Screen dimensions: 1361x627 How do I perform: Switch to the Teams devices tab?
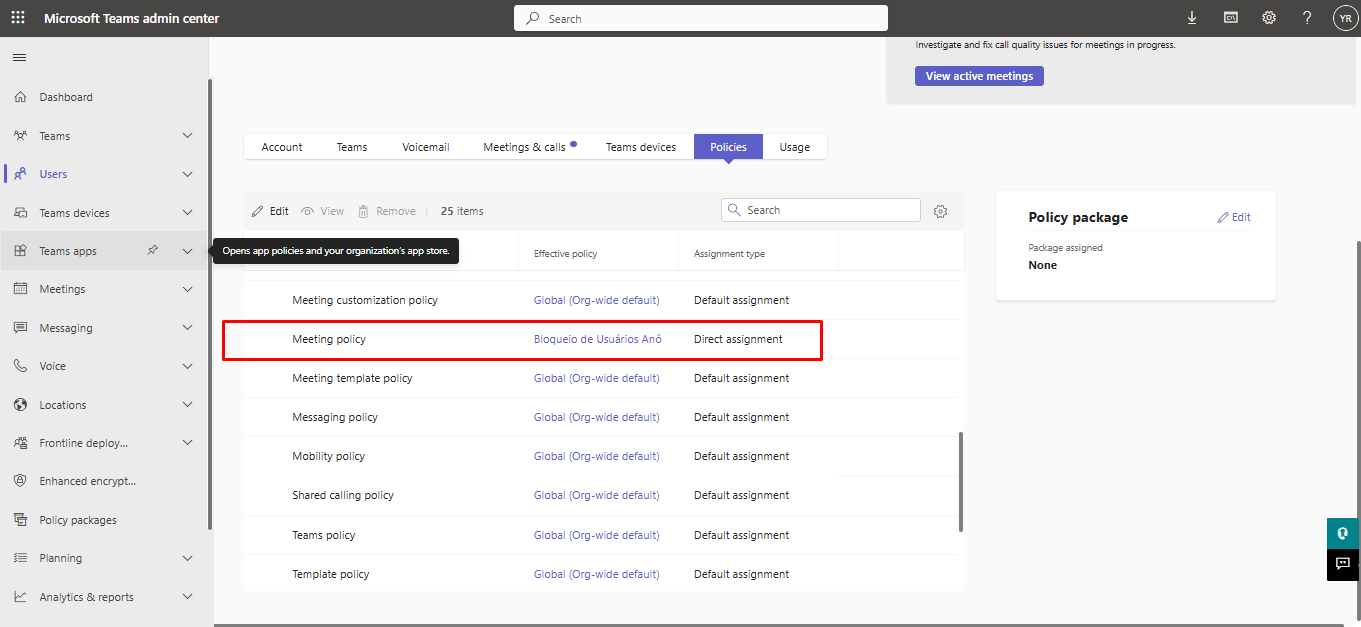641,147
